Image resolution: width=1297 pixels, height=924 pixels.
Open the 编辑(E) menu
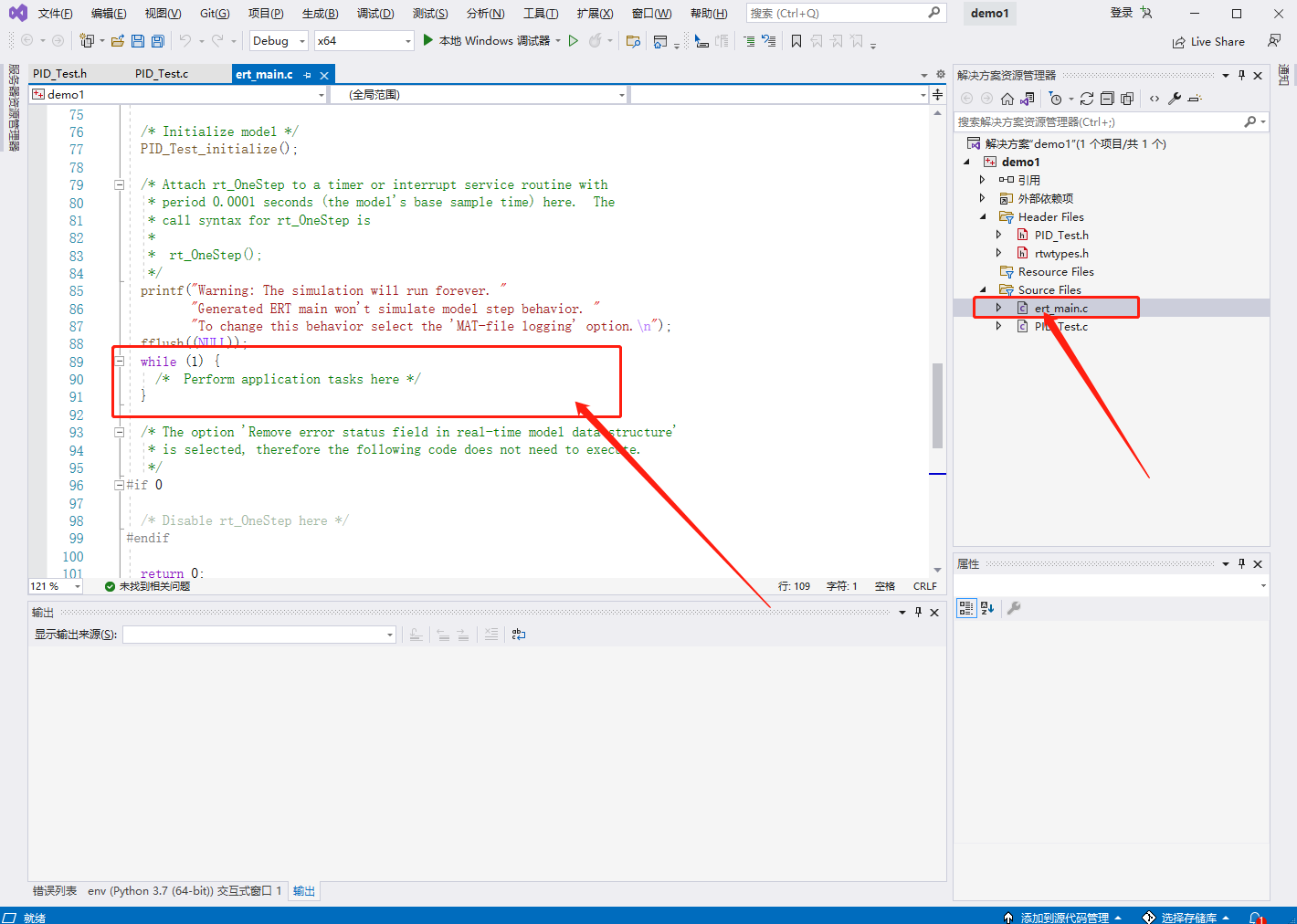109,14
